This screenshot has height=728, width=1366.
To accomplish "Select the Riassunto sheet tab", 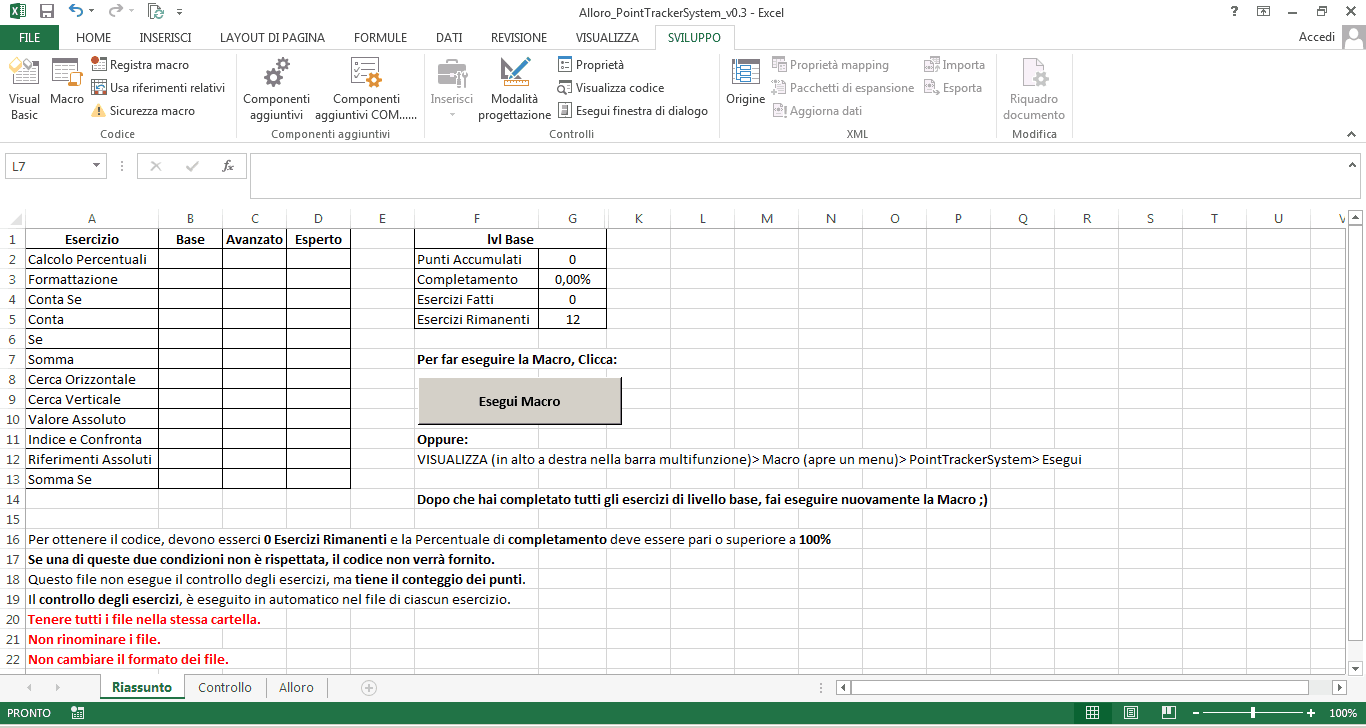I will tap(142, 687).
